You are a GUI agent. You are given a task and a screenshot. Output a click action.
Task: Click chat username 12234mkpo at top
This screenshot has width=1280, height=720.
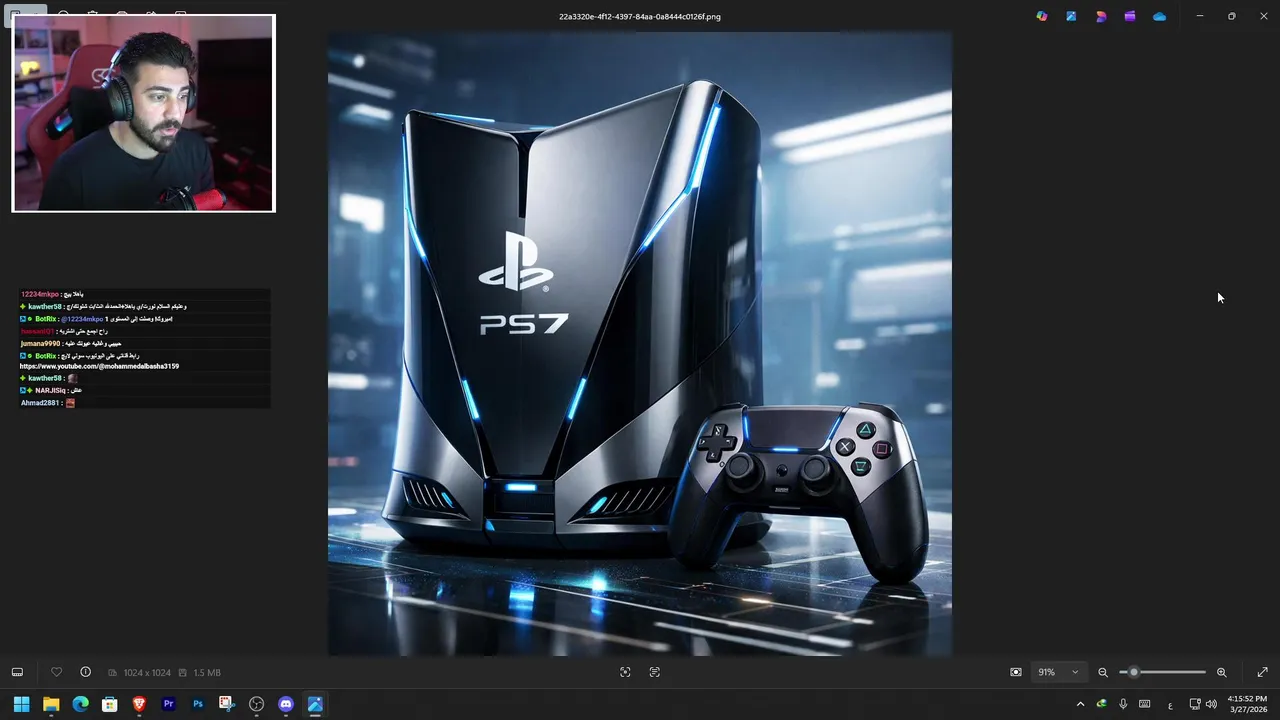(39, 294)
